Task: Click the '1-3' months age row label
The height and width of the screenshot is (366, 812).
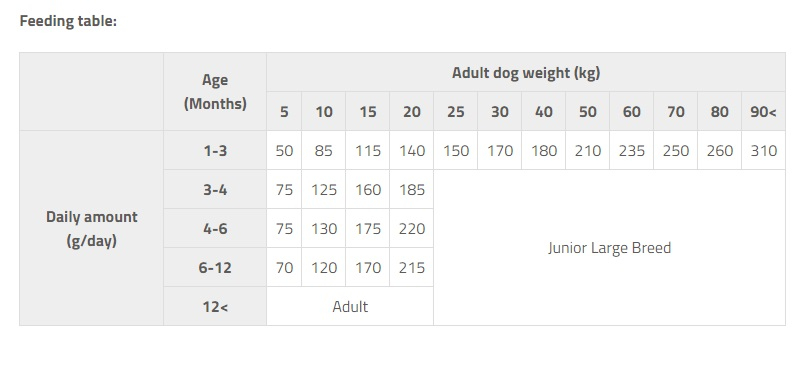Action: point(215,151)
